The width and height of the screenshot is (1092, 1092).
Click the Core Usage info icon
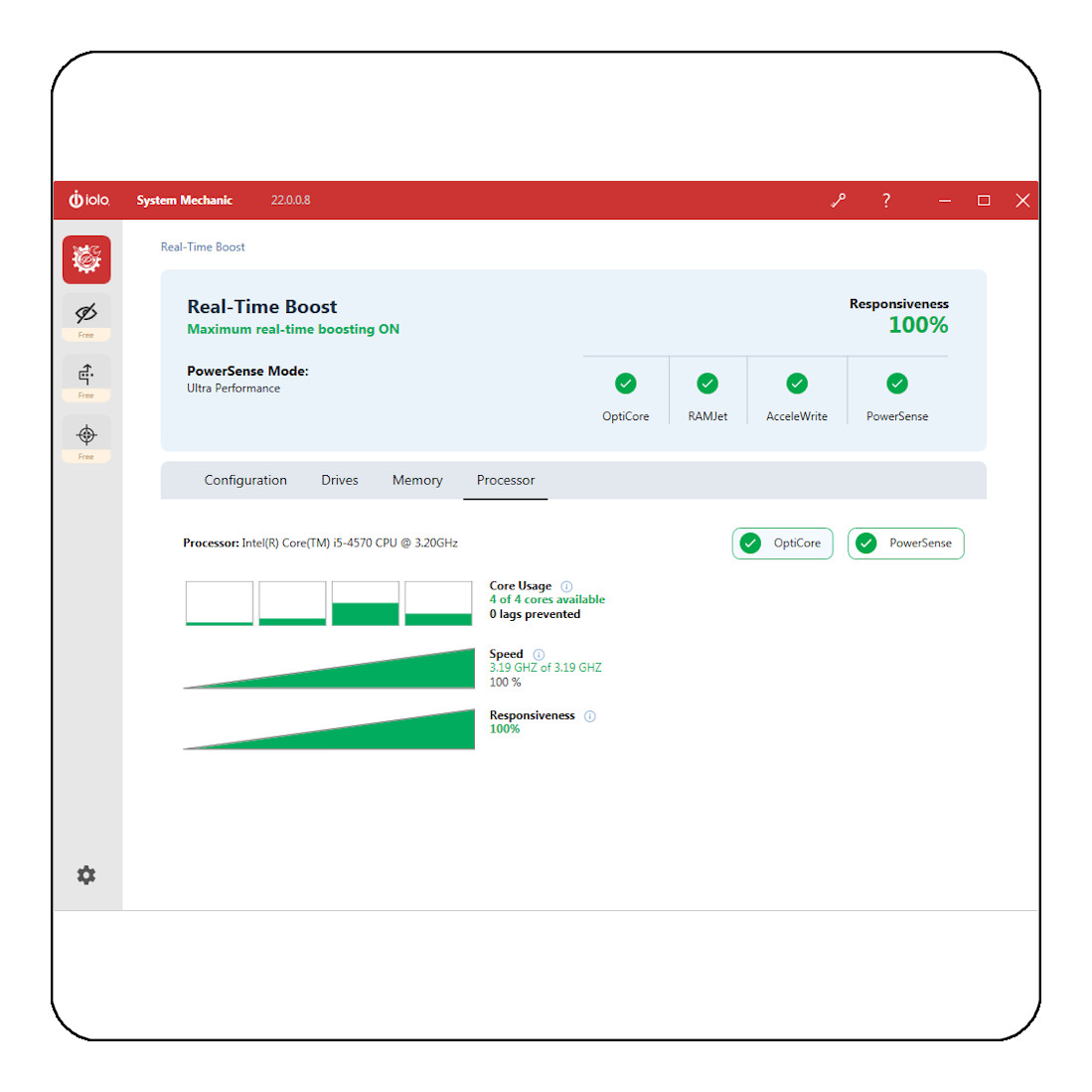coord(567,586)
